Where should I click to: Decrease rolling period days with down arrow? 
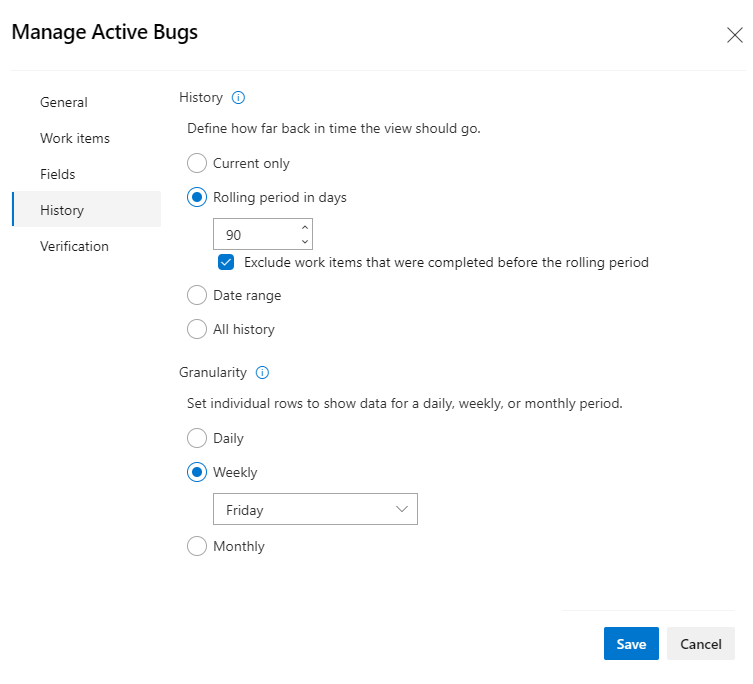(x=305, y=242)
